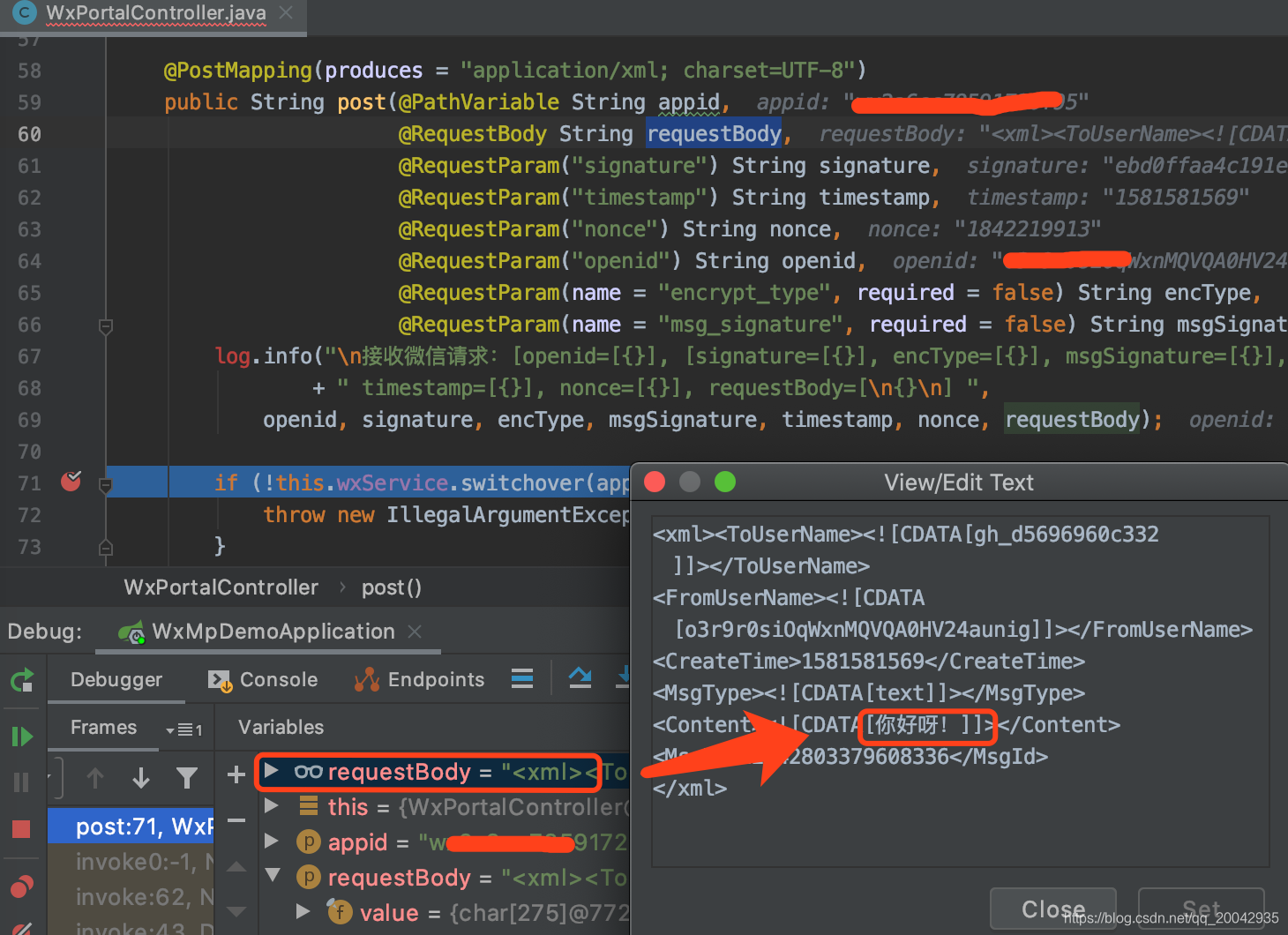Click the frames filter funnel icon
The height and width of the screenshot is (935, 1288).
[186, 777]
